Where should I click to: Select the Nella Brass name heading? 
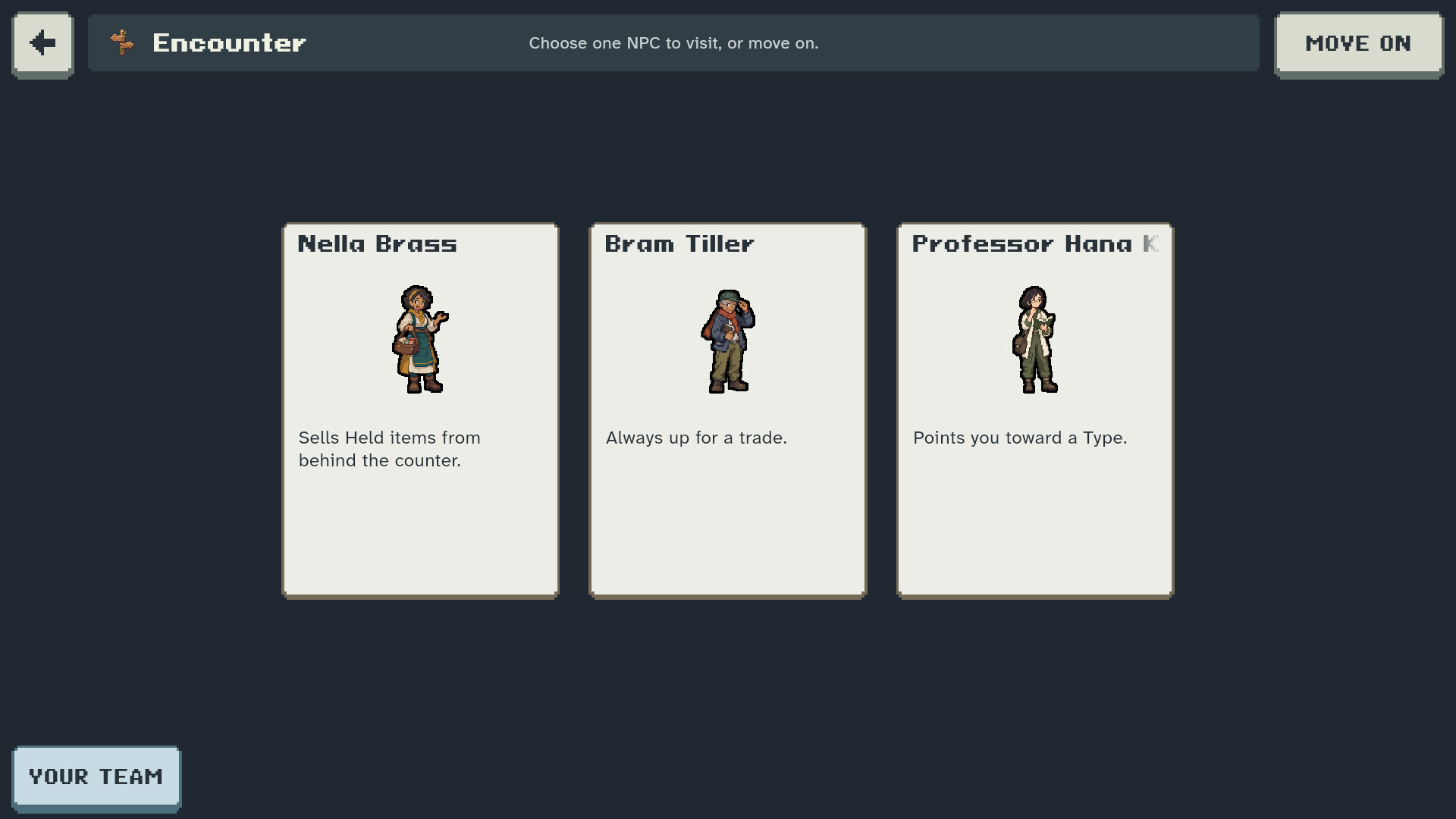(x=377, y=244)
